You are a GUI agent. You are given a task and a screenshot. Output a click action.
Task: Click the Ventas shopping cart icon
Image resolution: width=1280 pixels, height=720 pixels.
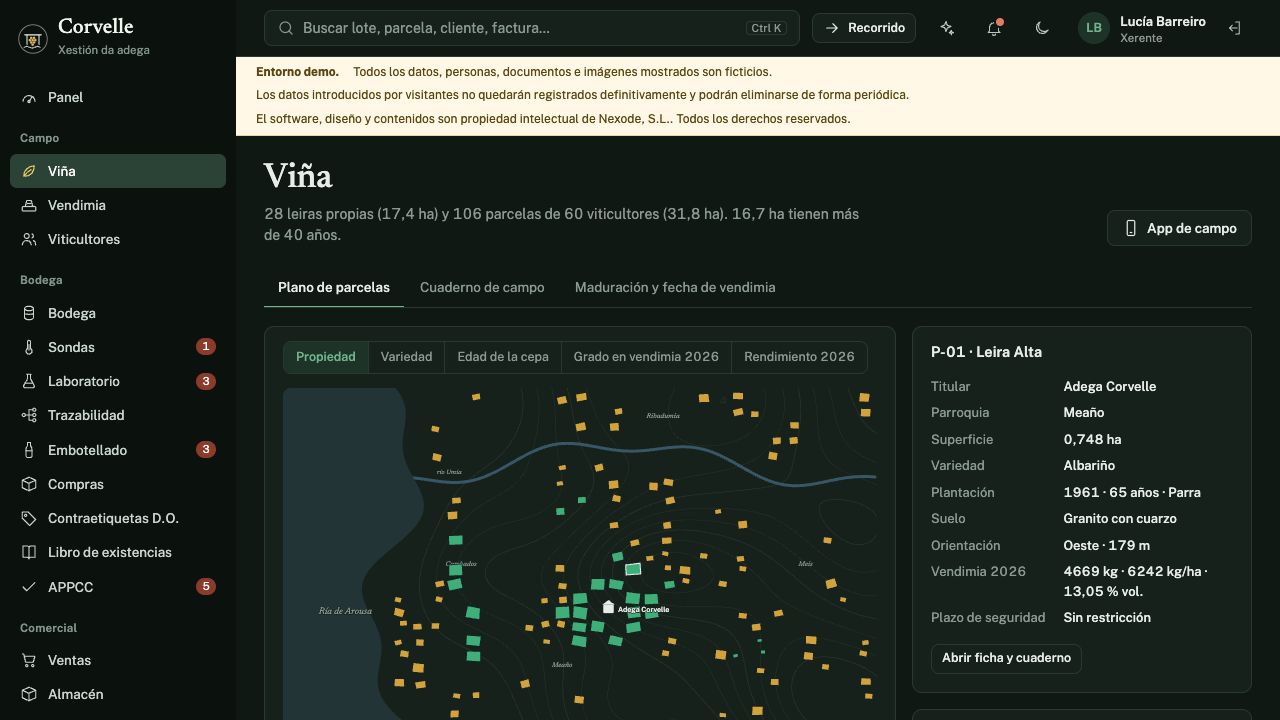[x=29, y=661]
